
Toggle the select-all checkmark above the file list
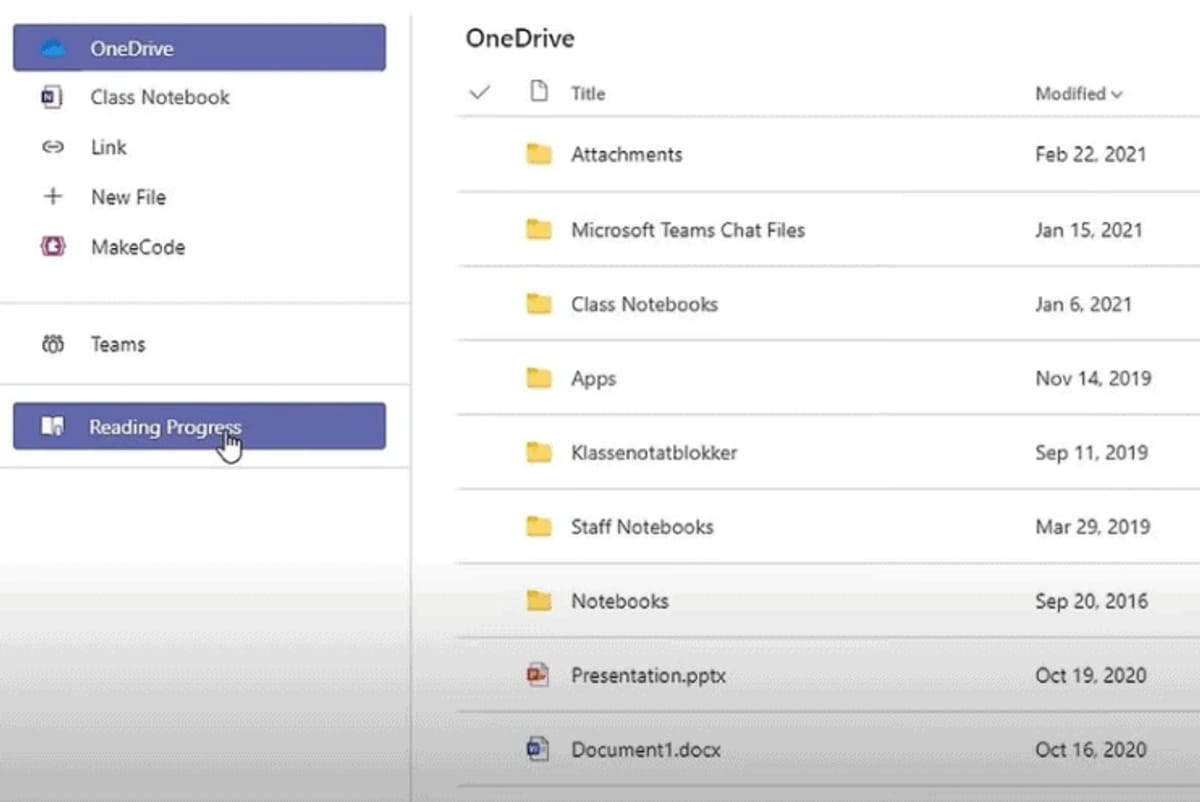tap(479, 92)
